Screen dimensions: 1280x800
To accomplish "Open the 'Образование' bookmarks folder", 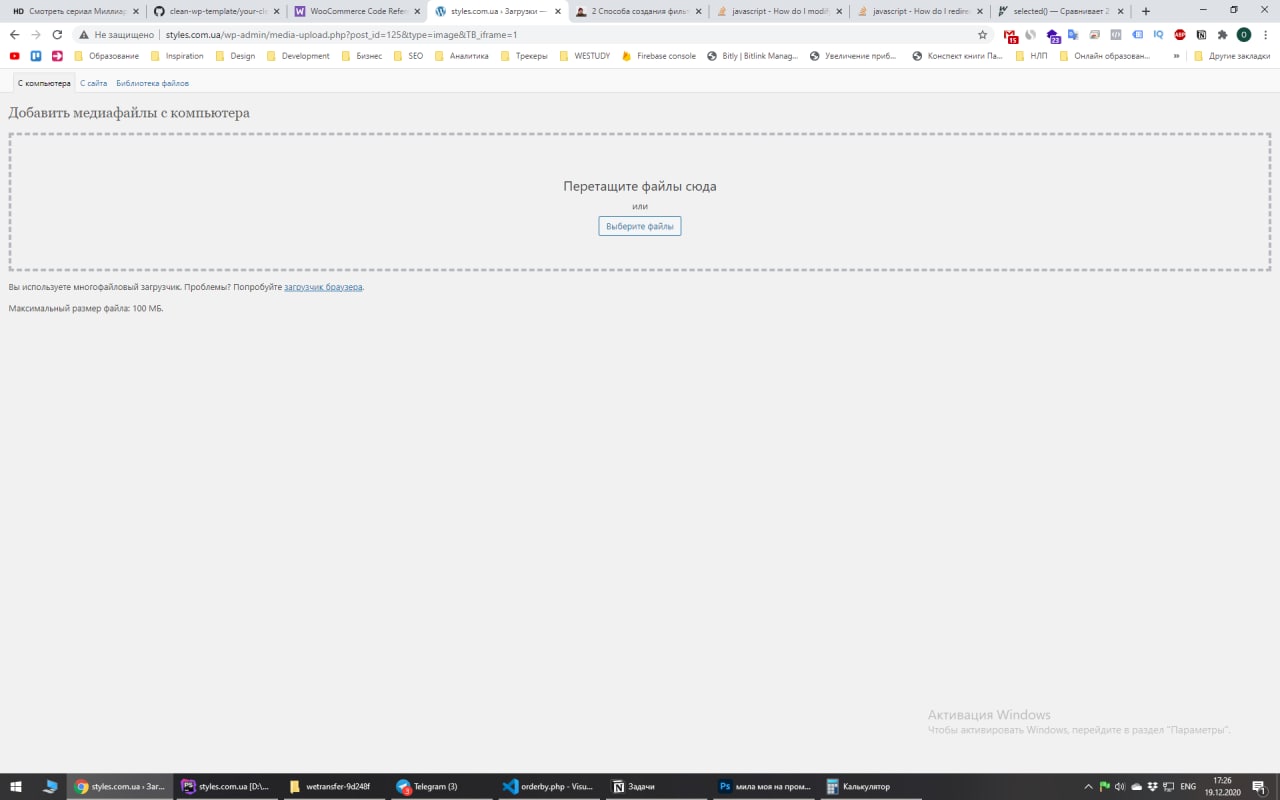I will [x=107, y=56].
